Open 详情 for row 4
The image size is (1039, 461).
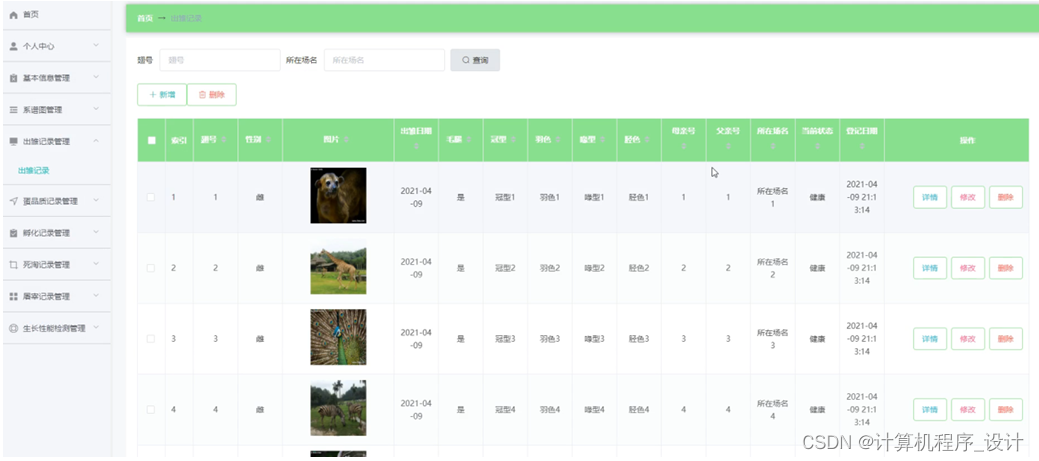point(930,409)
